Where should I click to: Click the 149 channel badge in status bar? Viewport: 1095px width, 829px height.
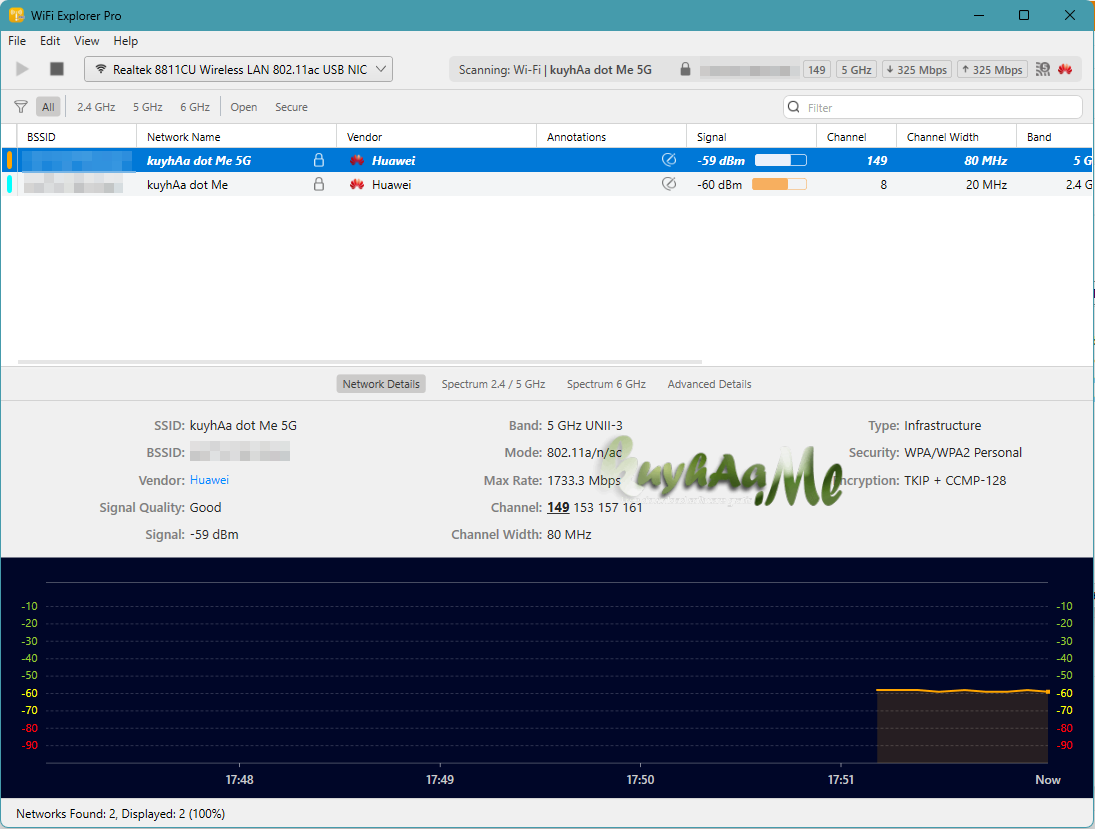click(816, 70)
